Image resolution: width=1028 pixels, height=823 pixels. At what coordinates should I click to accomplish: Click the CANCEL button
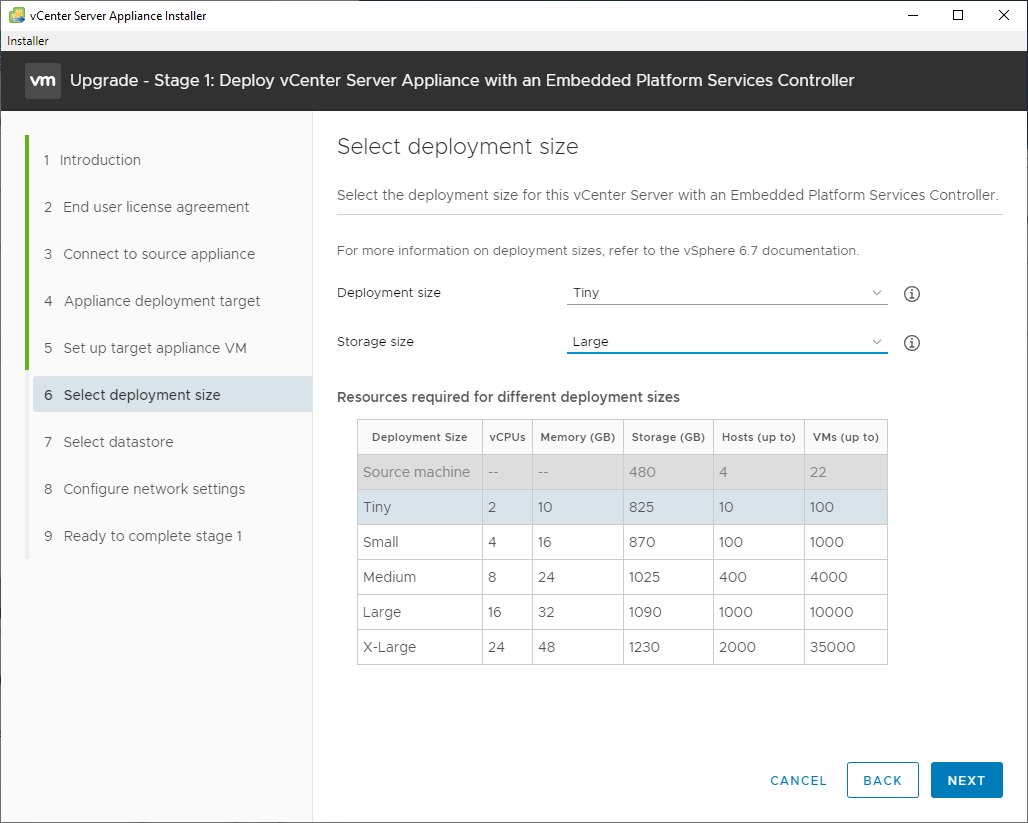coord(798,780)
